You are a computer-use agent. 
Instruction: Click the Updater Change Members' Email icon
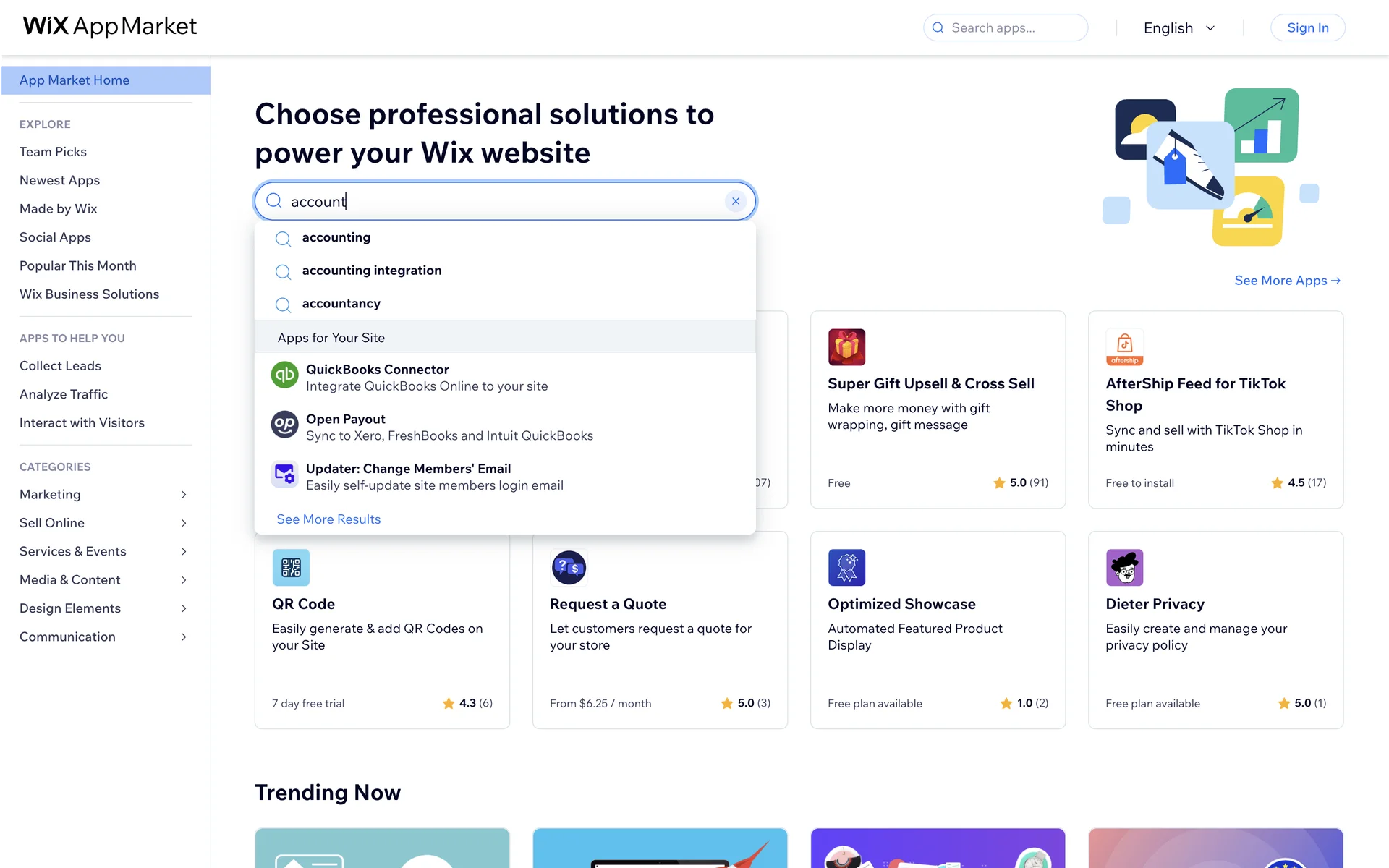click(x=284, y=475)
